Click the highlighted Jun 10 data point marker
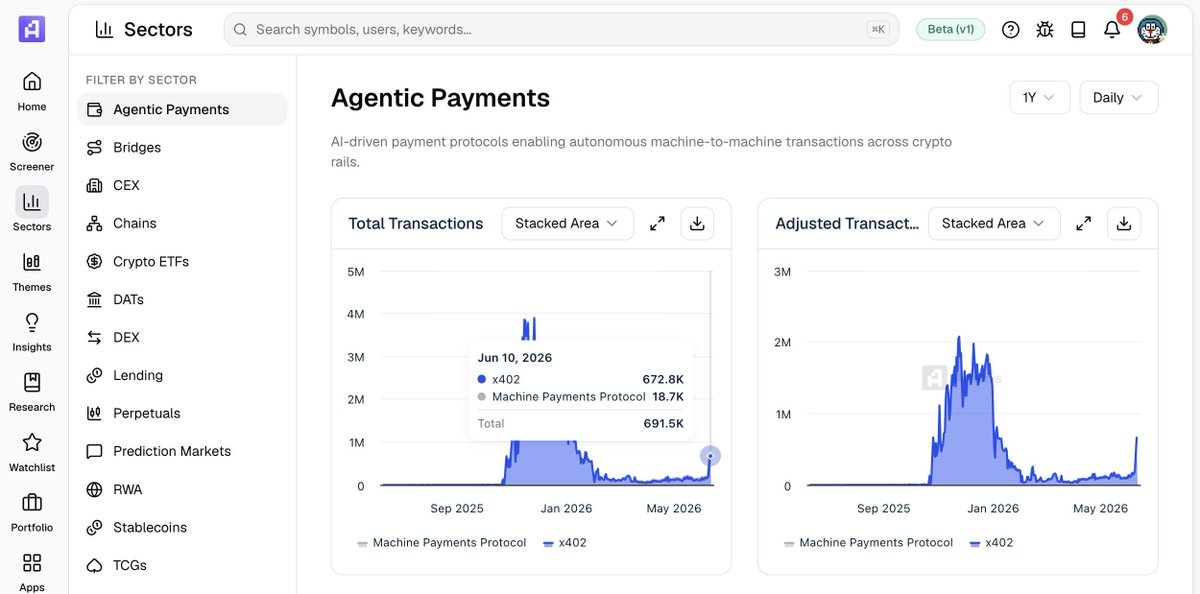The image size is (1200, 594). click(x=710, y=456)
